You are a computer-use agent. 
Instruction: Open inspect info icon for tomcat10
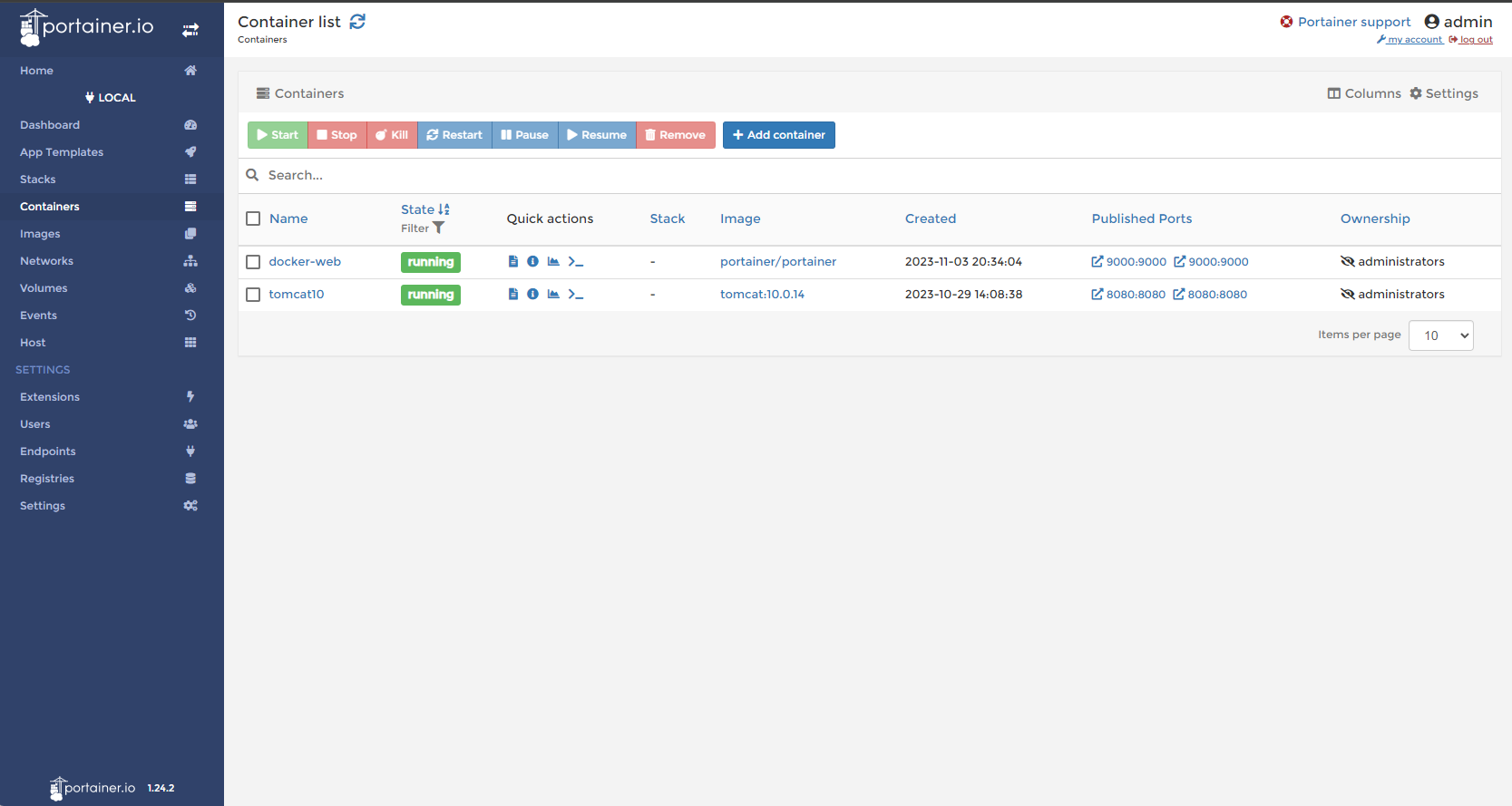pyautogui.click(x=532, y=294)
